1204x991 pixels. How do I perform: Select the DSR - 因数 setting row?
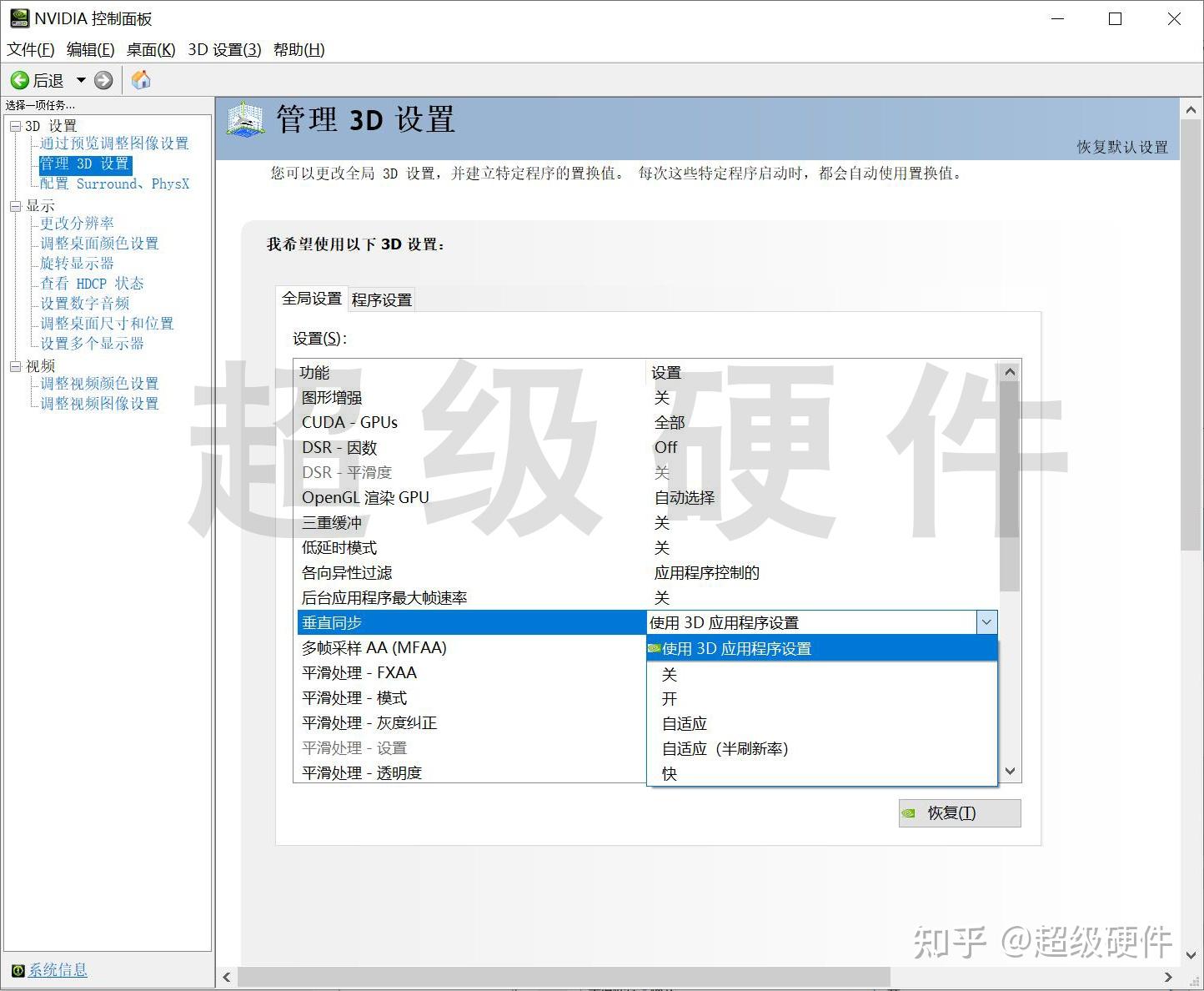(647, 448)
